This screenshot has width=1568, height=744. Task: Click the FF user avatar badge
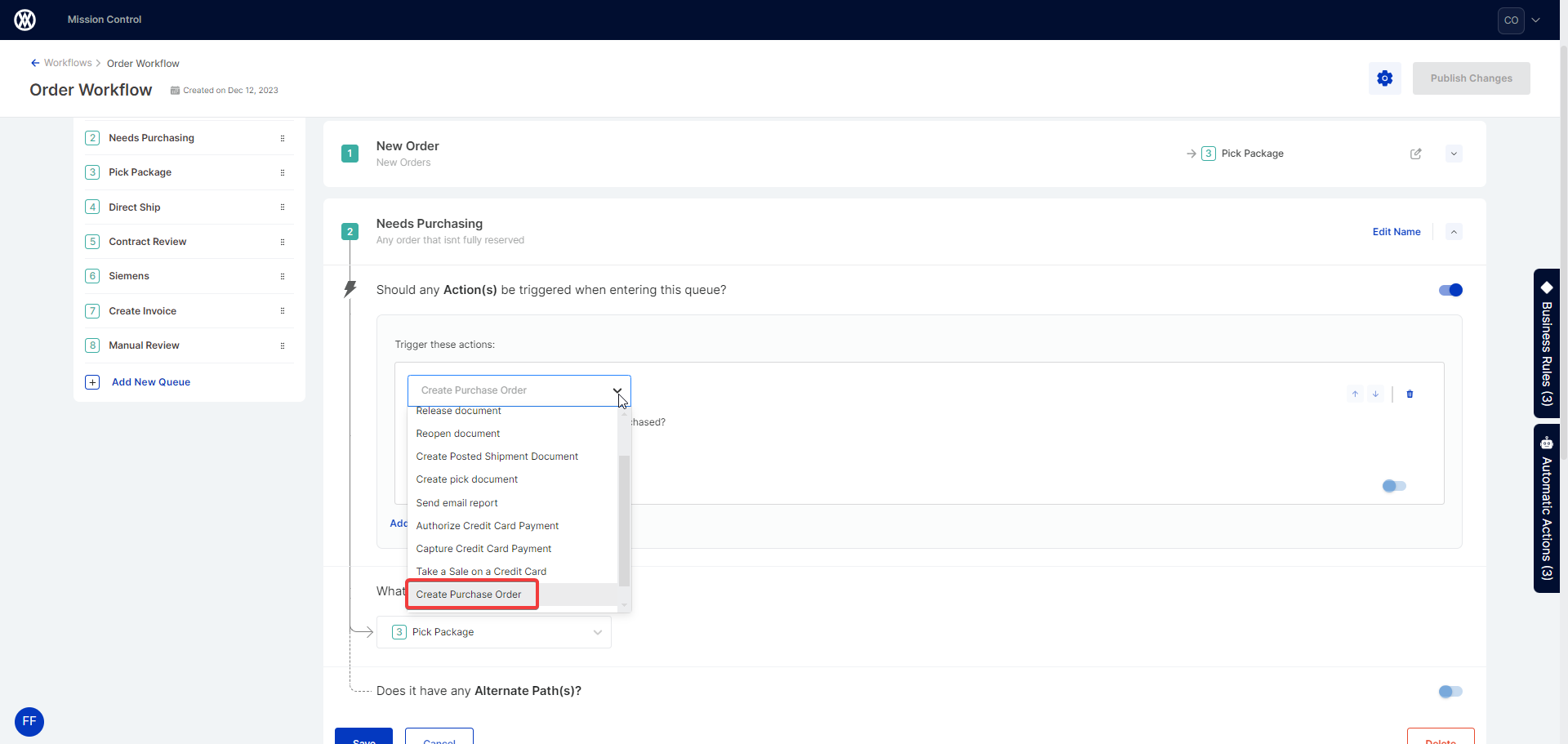pos(29,721)
